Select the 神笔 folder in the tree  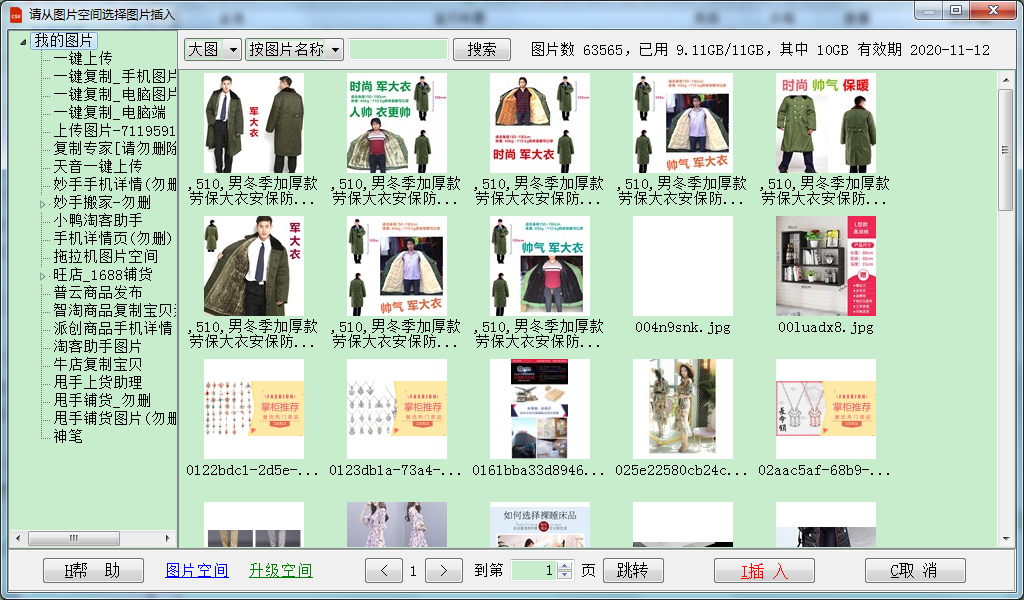pyautogui.click(x=68, y=436)
